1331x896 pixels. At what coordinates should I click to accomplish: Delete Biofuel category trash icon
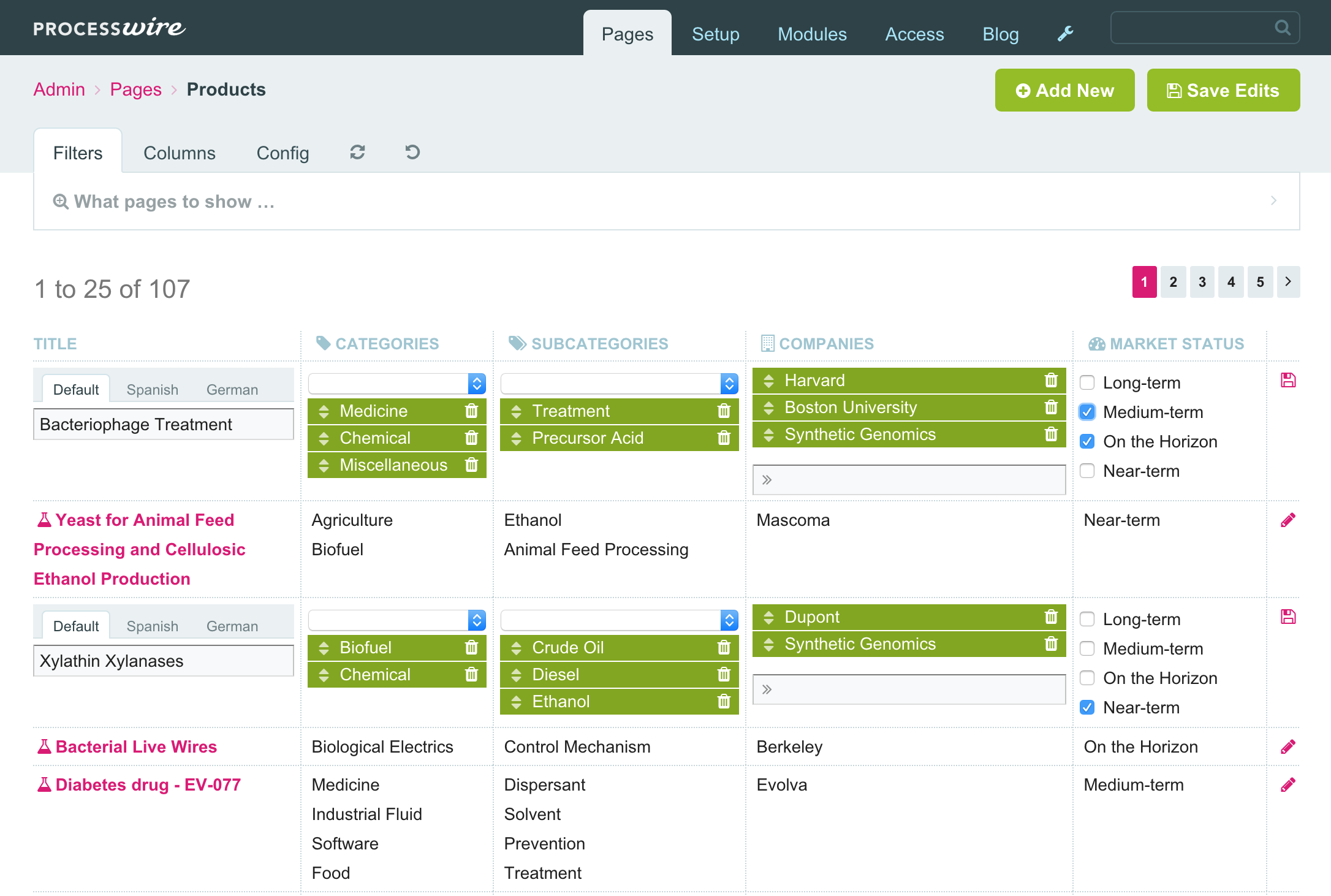click(x=471, y=647)
